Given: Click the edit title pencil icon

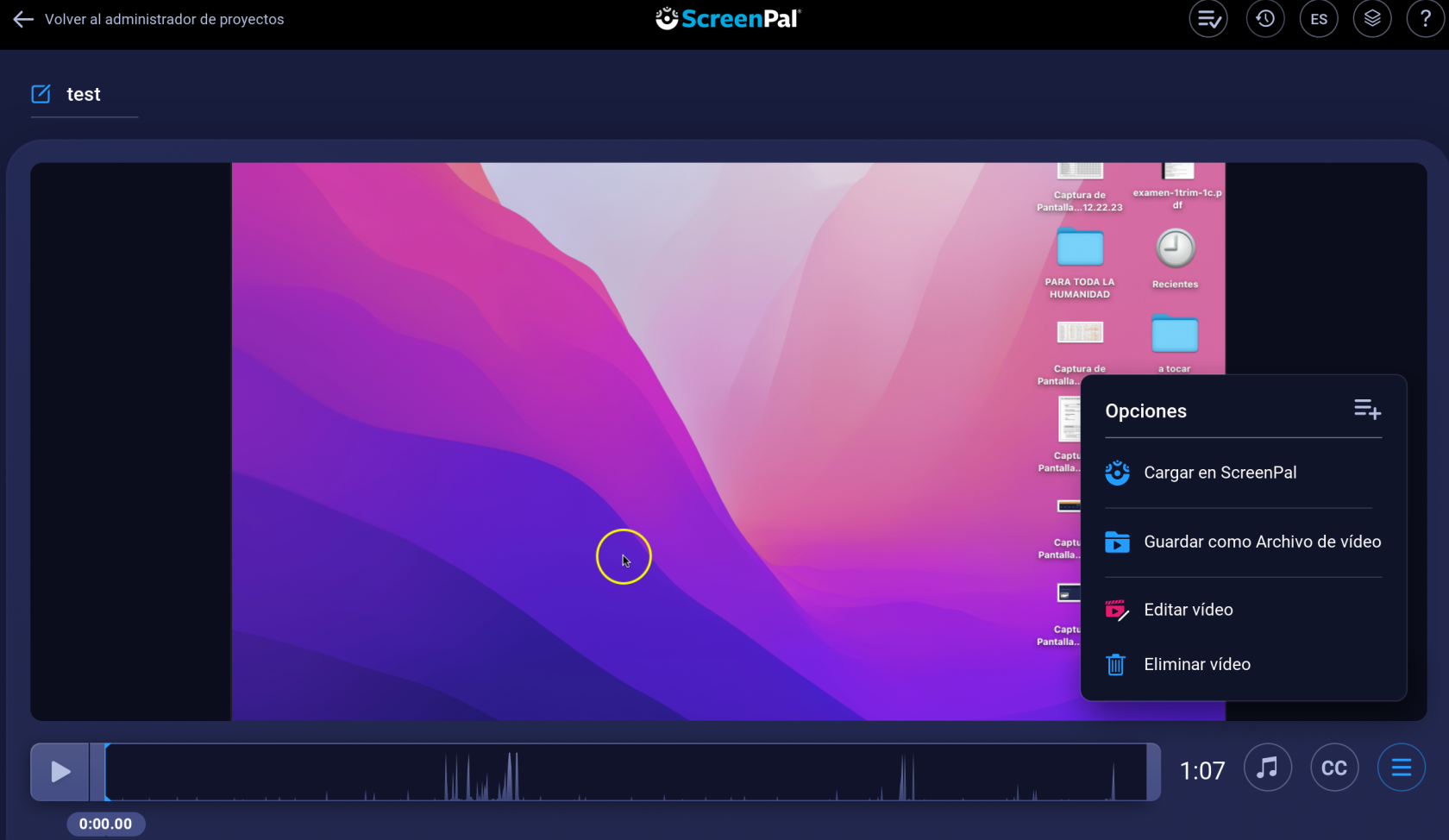Looking at the screenshot, I should (41, 94).
